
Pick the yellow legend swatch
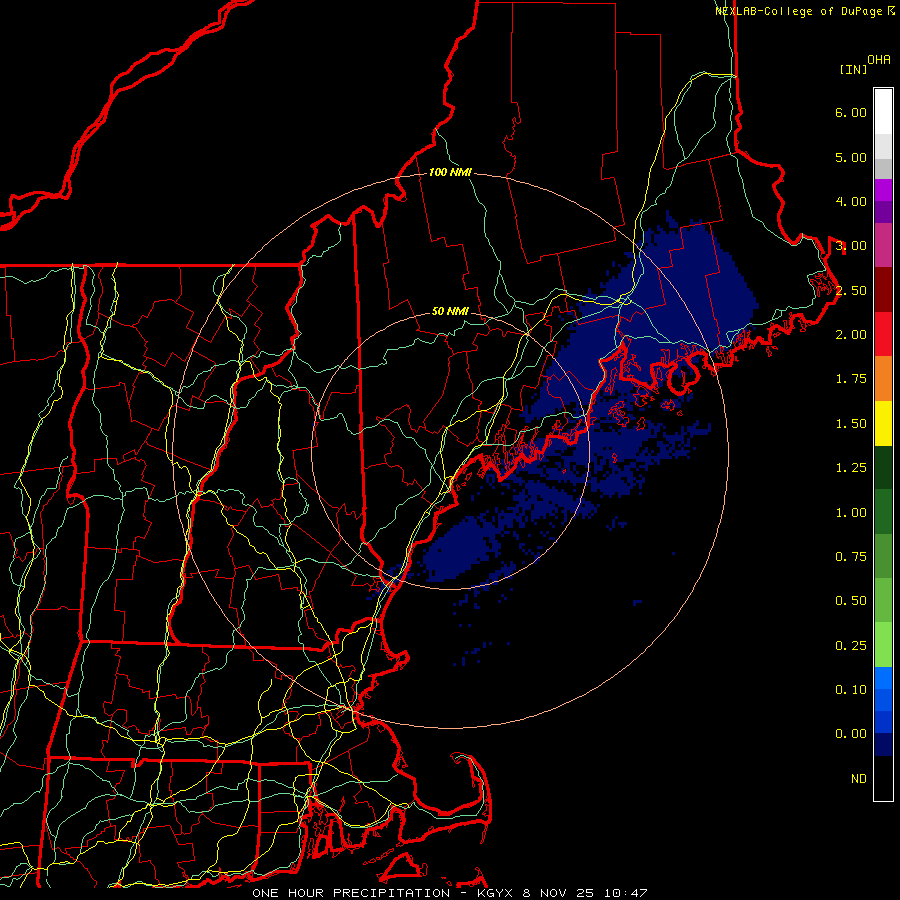pos(883,423)
